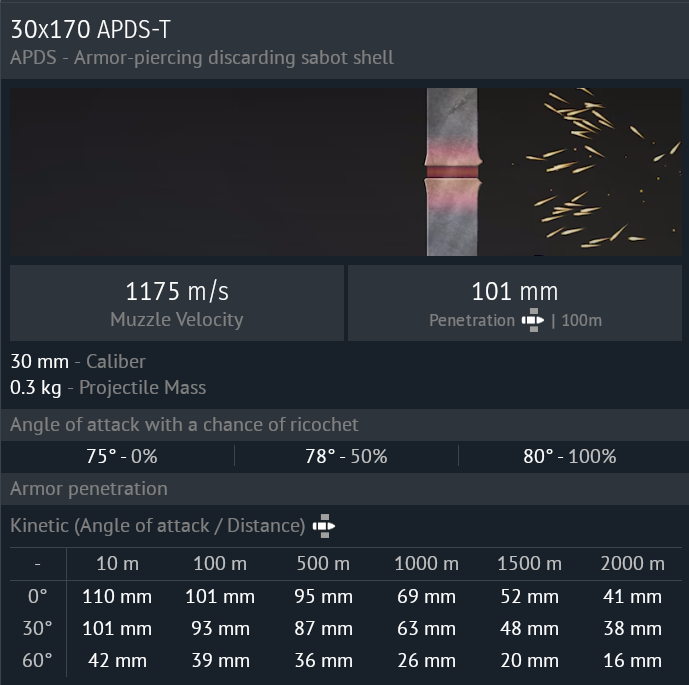Click the 110 mm cell at 0°
The width and height of the screenshot is (689, 685).
click(x=117, y=596)
